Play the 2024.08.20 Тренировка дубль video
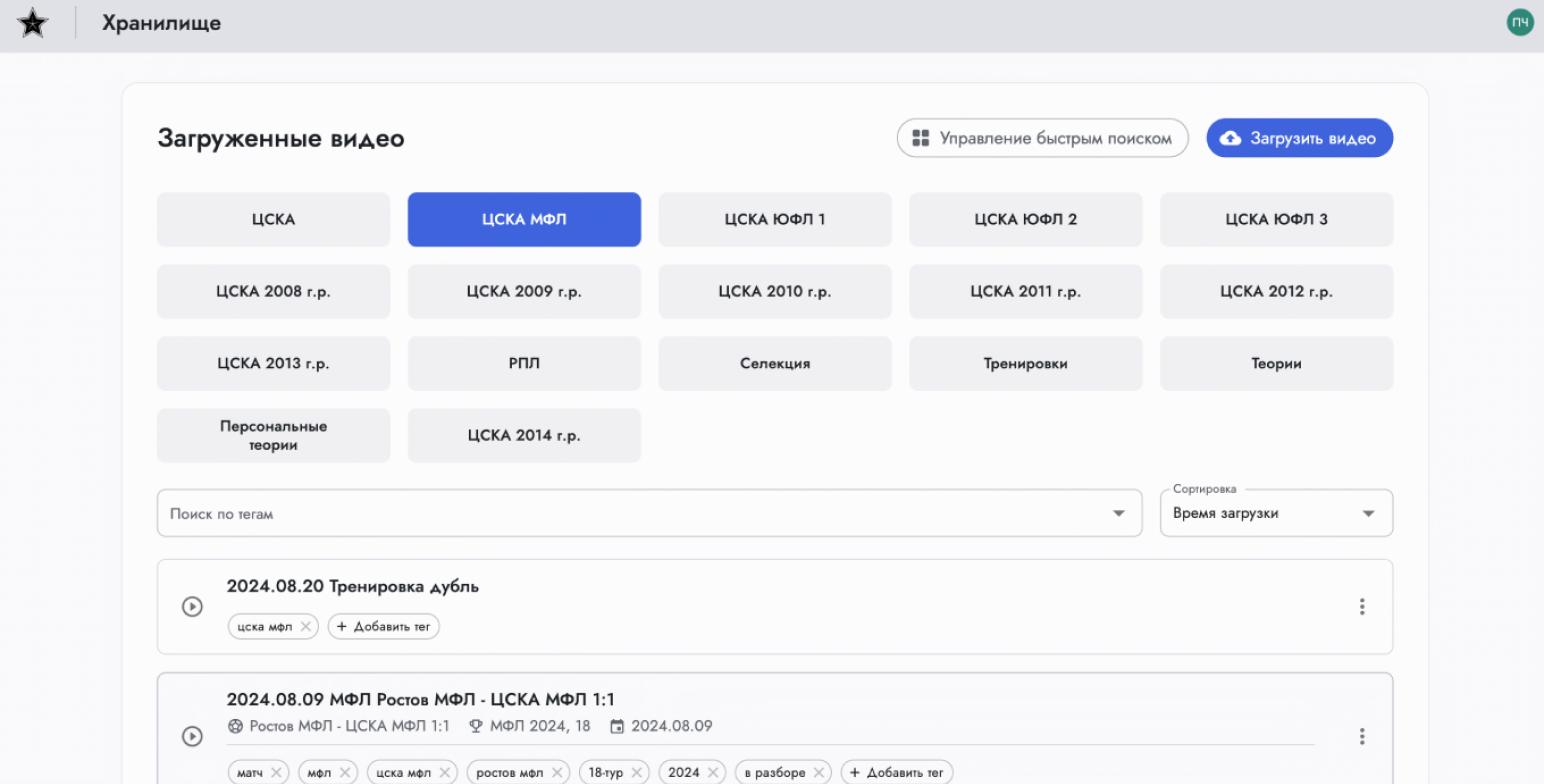 point(192,607)
